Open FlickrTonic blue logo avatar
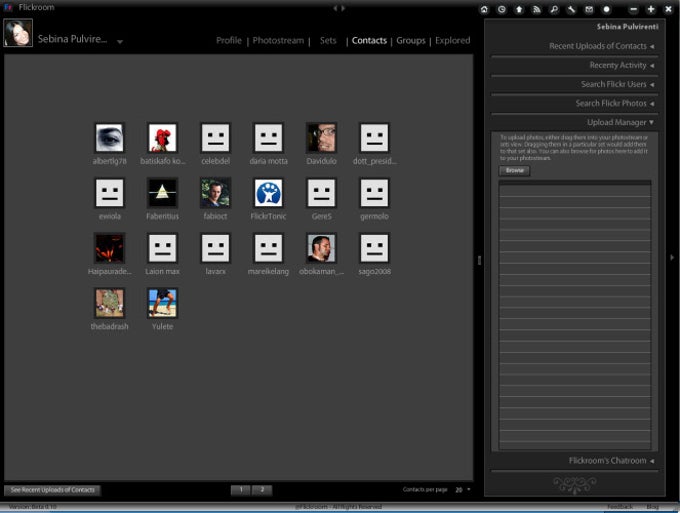Image resolution: width=680 pixels, height=513 pixels. (268, 193)
